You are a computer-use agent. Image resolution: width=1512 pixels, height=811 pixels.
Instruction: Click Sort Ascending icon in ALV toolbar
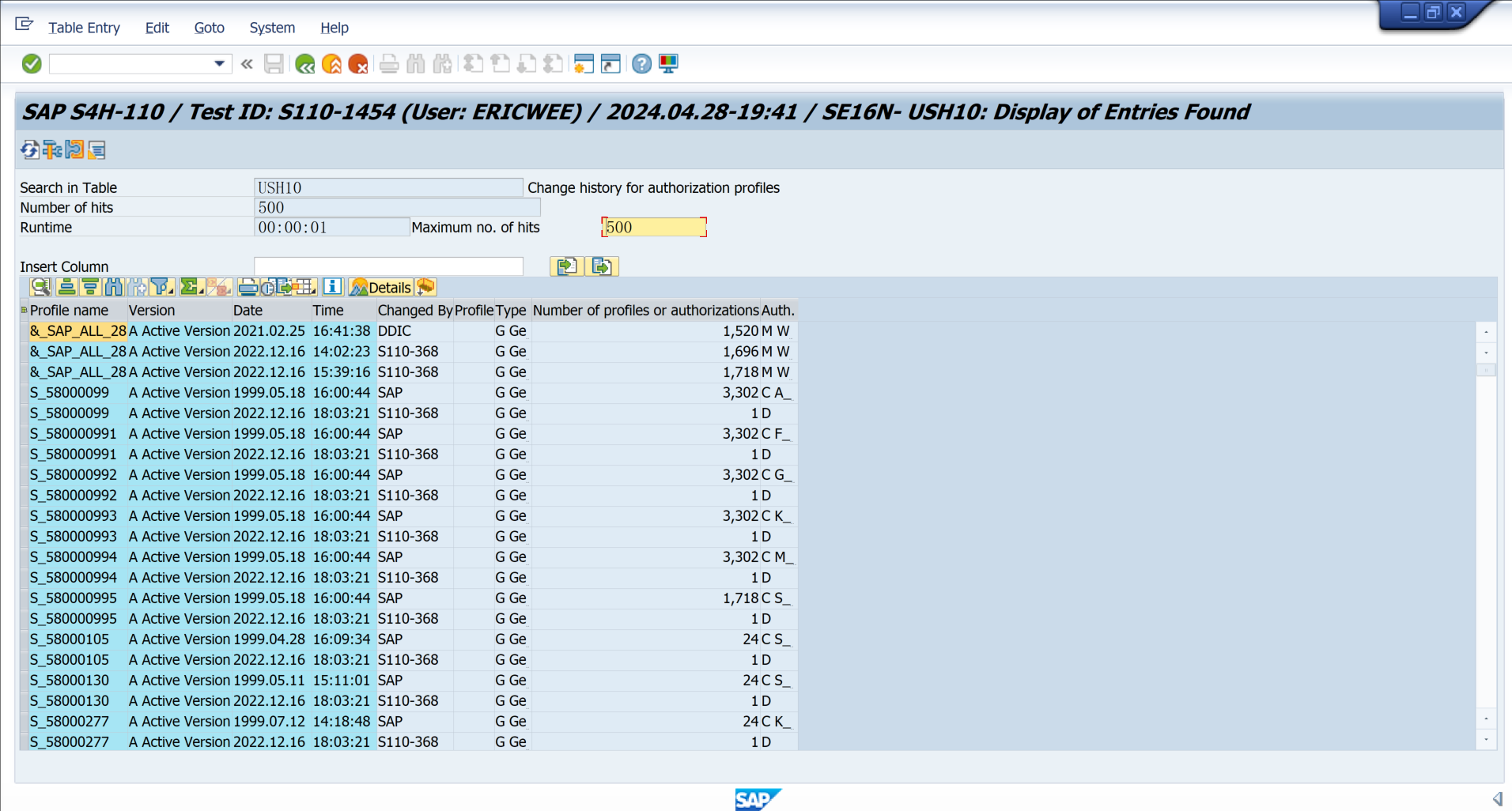click(x=67, y=287)
